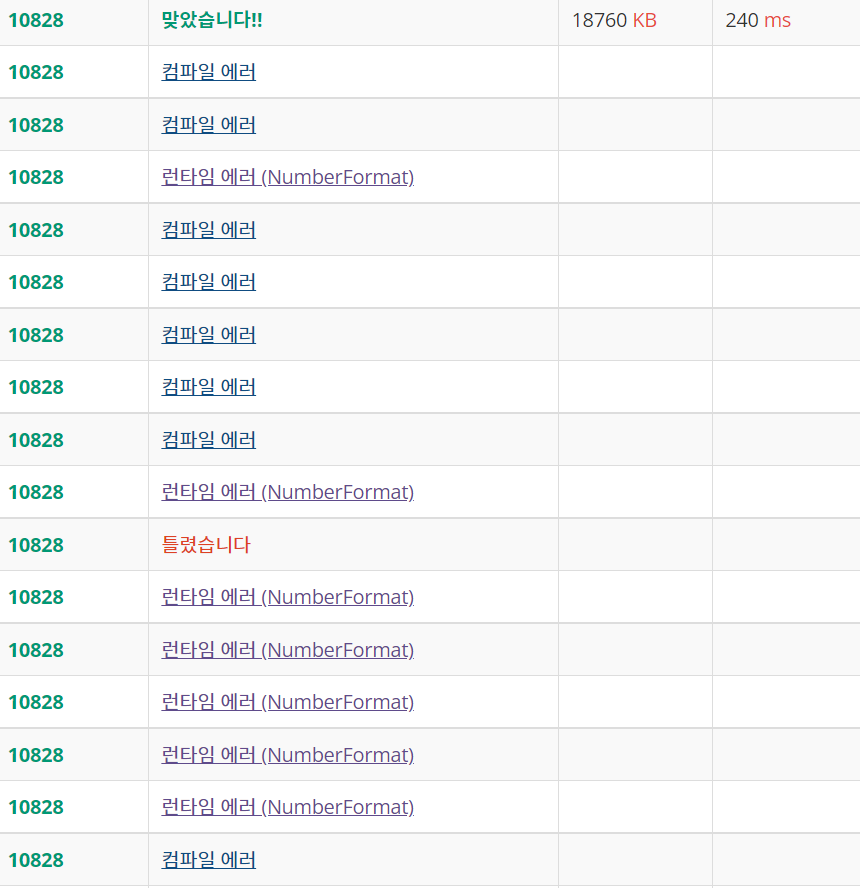The image size is (860, 888).
Task: Open the 컴파일 에러 link directly below 맞았습니다!!
Action: (x=208, y=72)
